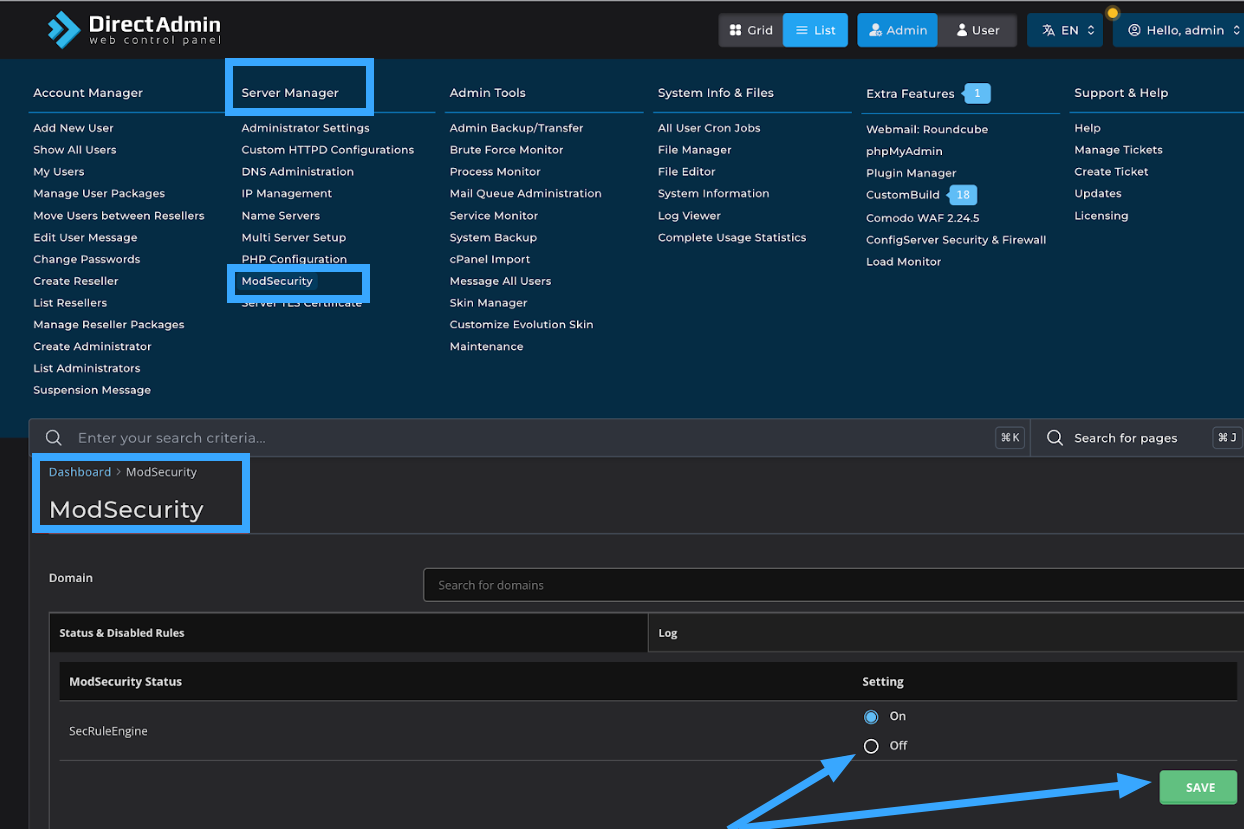Open File Manager
Image resolution: width=1244 pixels, height=829 pixels.
tap(694, 150)
